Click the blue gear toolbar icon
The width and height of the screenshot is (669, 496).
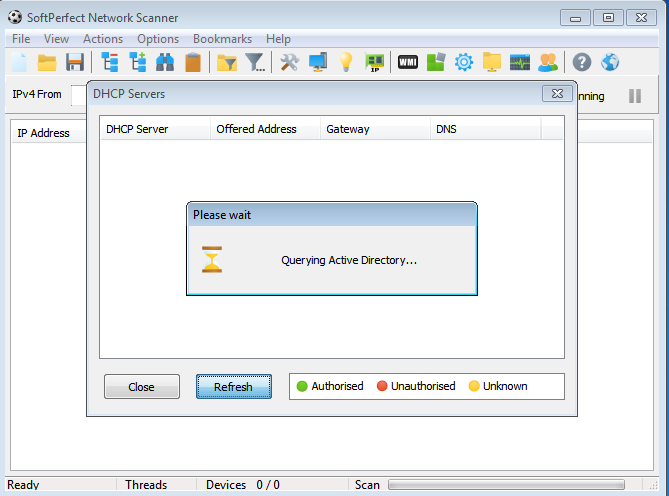point(464,63)
